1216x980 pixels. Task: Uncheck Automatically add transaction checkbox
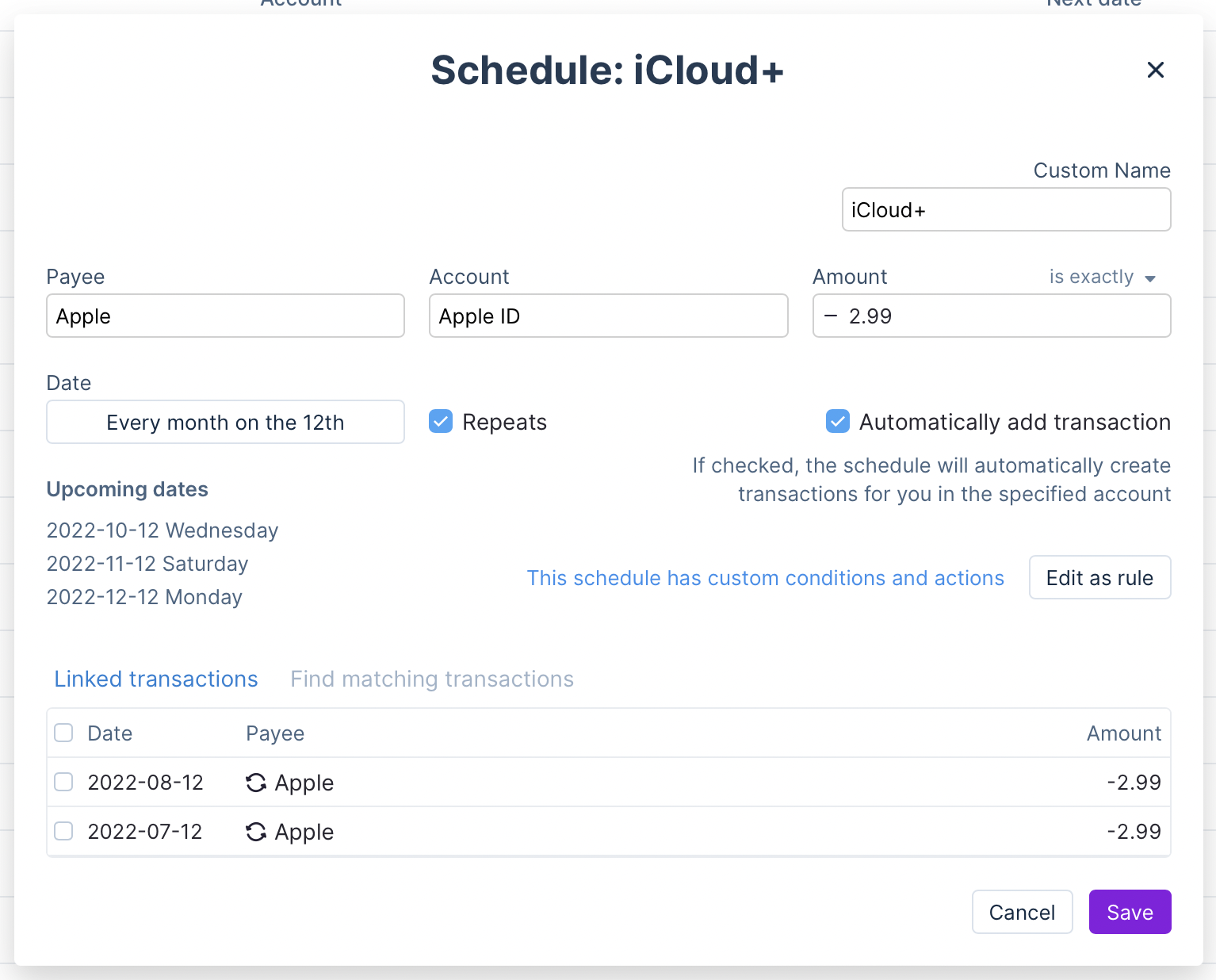pyautogui.click(x=837, y=421)
